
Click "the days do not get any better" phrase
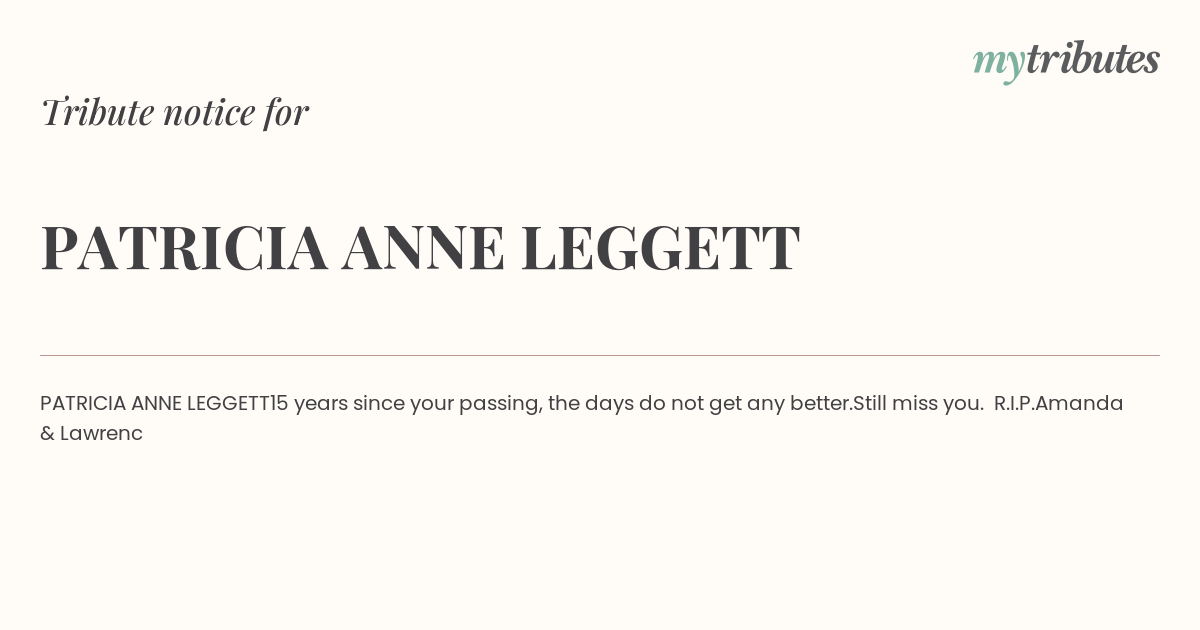(700, 404)
